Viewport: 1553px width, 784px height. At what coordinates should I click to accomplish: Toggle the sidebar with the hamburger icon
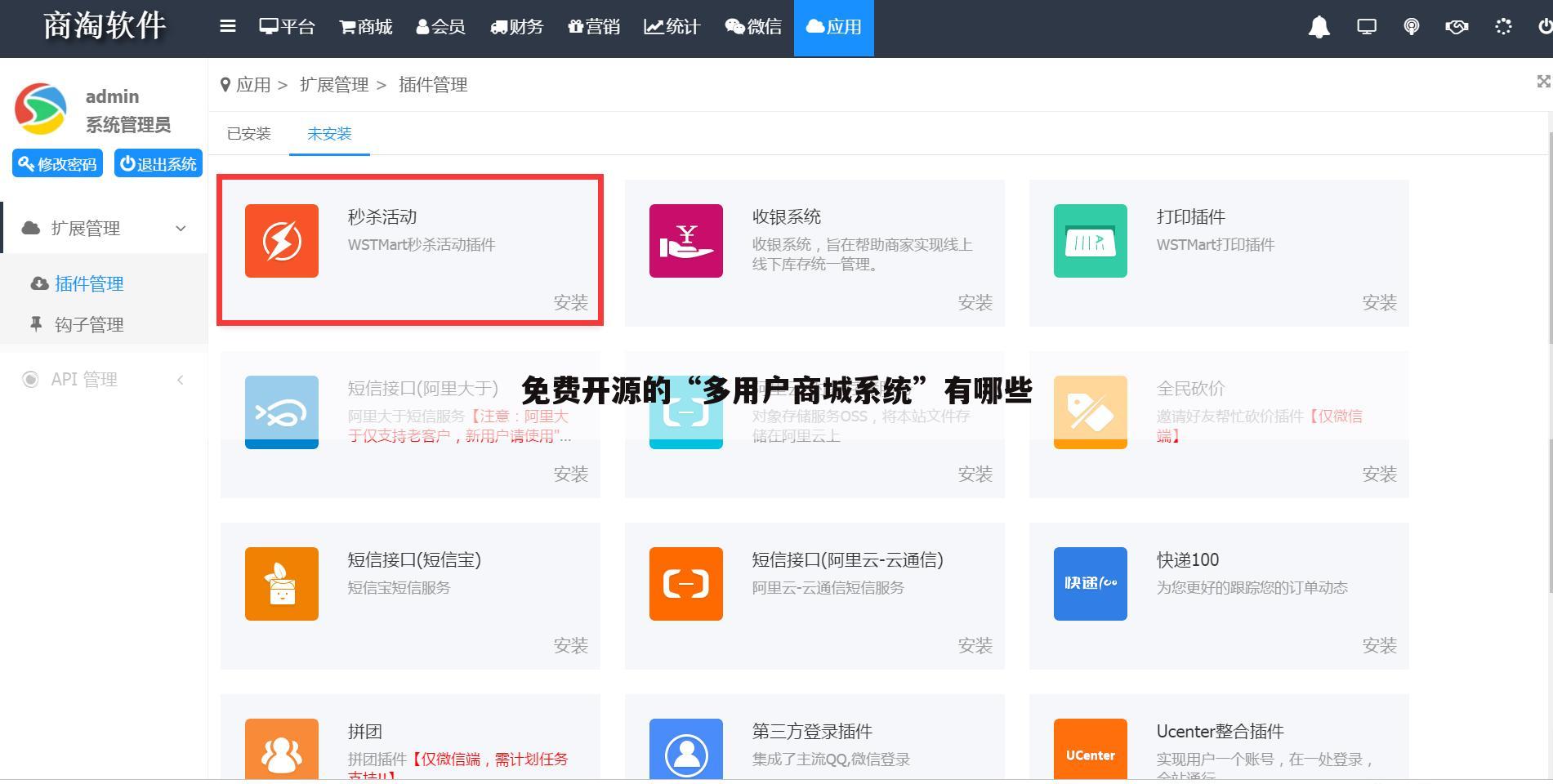[x=227, y=25]
